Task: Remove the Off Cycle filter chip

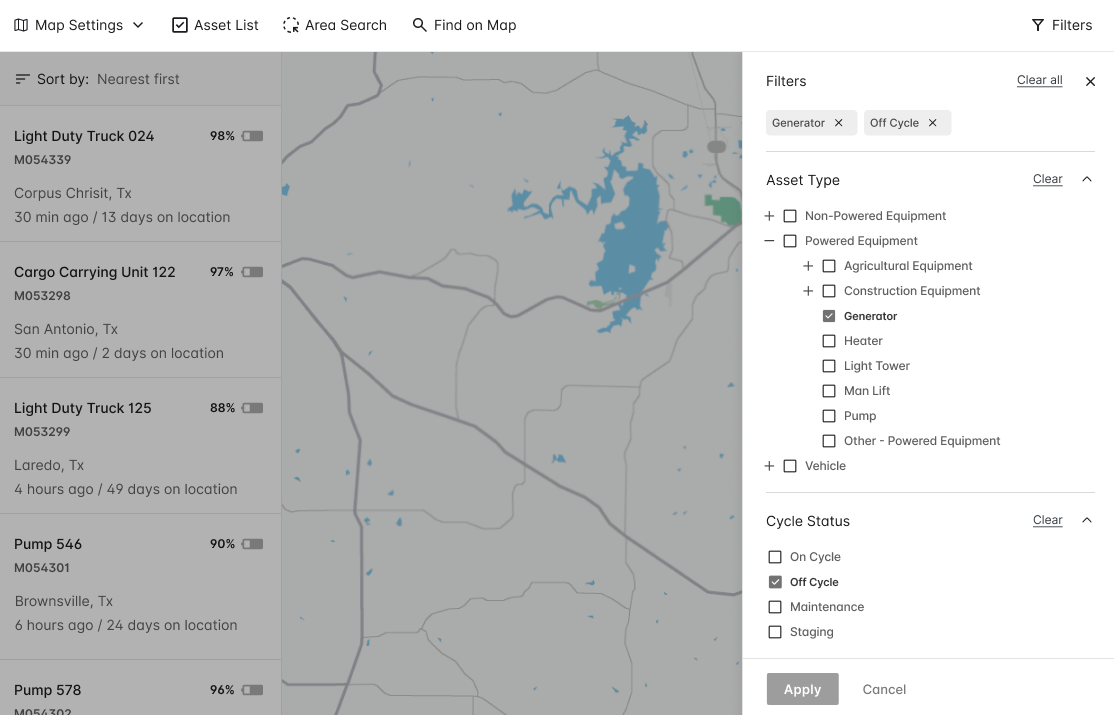Action: pos(933,123)
